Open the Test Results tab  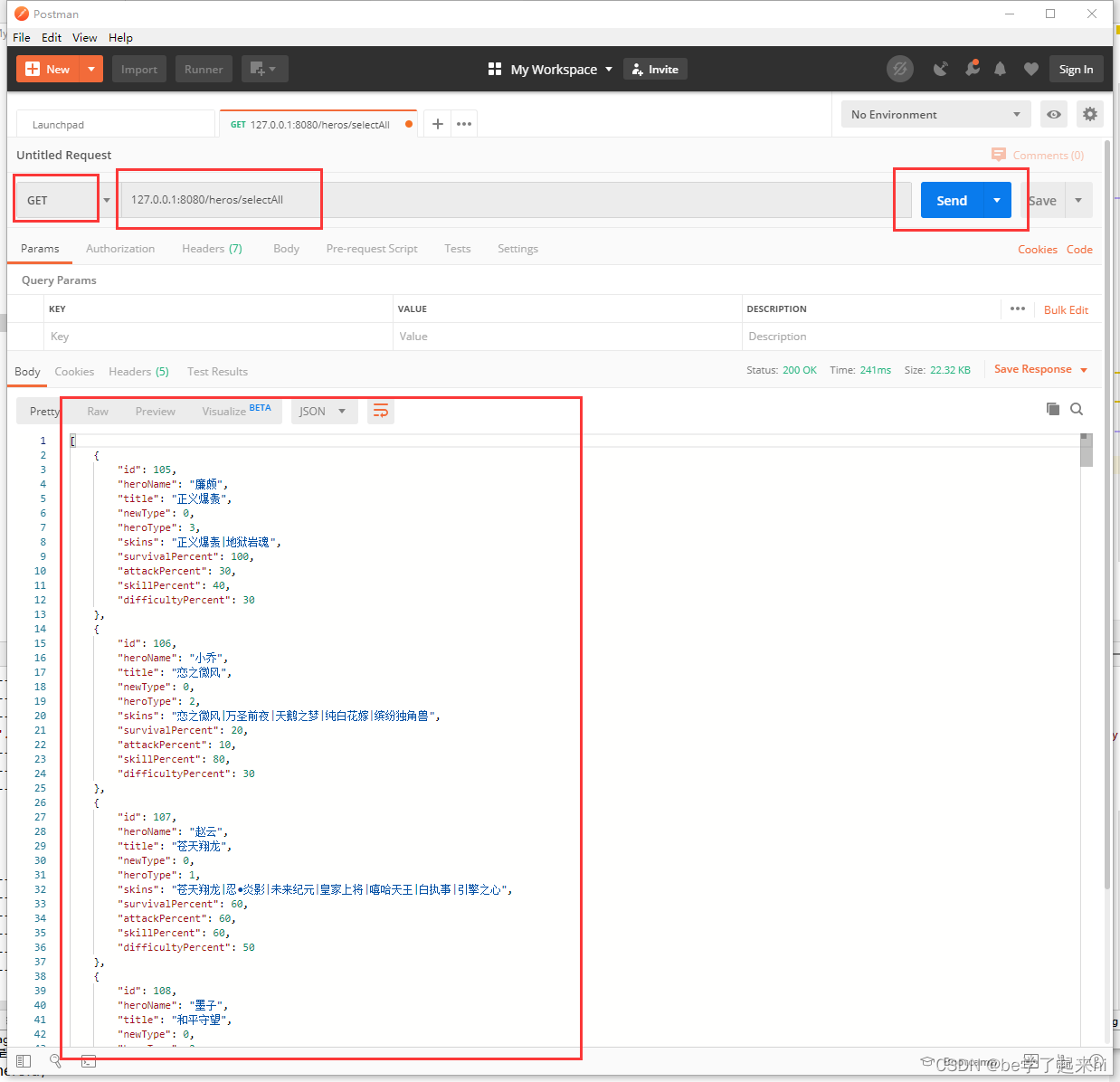[217, 371]
